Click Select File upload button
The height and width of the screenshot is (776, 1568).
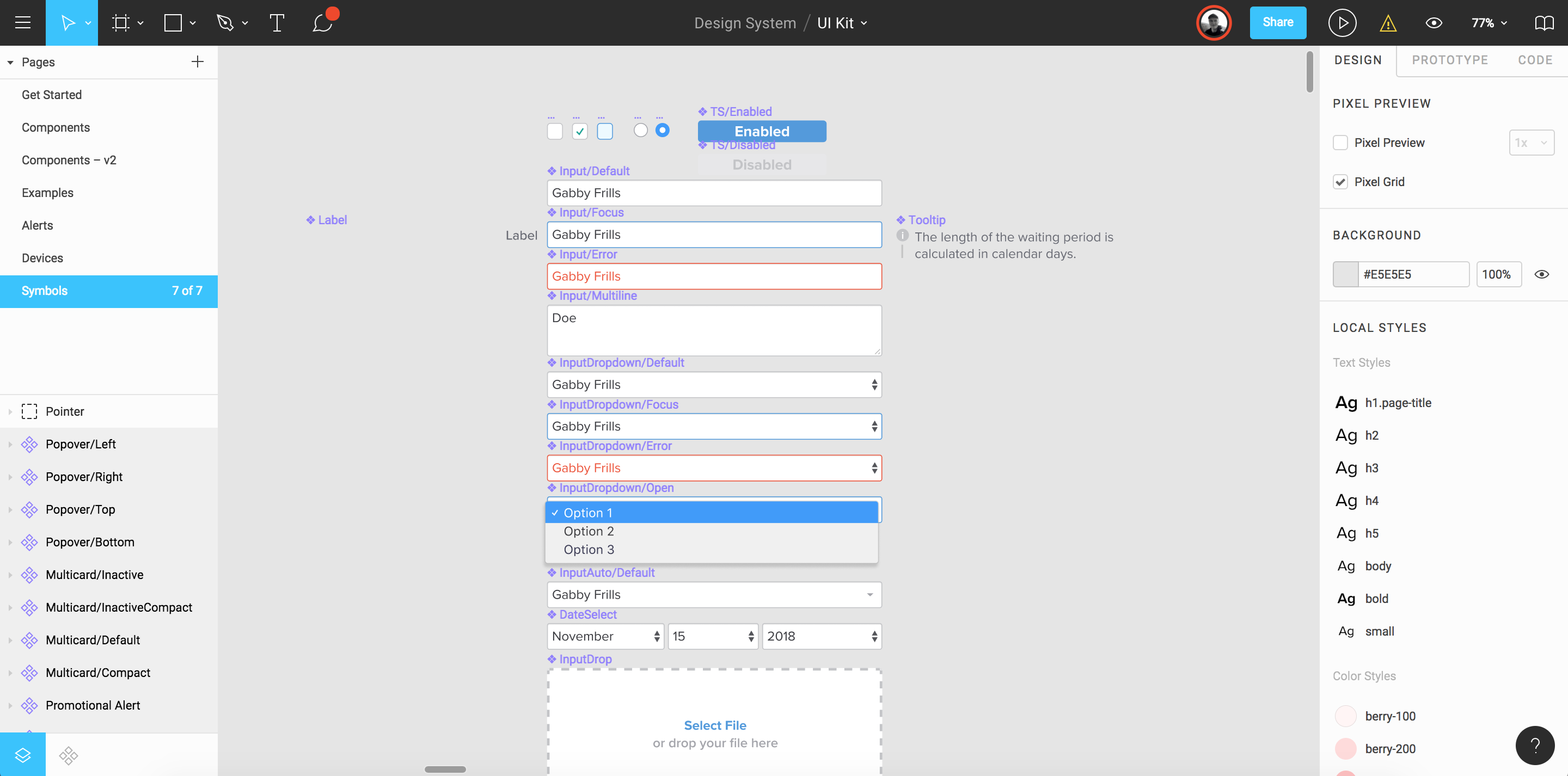713,725
